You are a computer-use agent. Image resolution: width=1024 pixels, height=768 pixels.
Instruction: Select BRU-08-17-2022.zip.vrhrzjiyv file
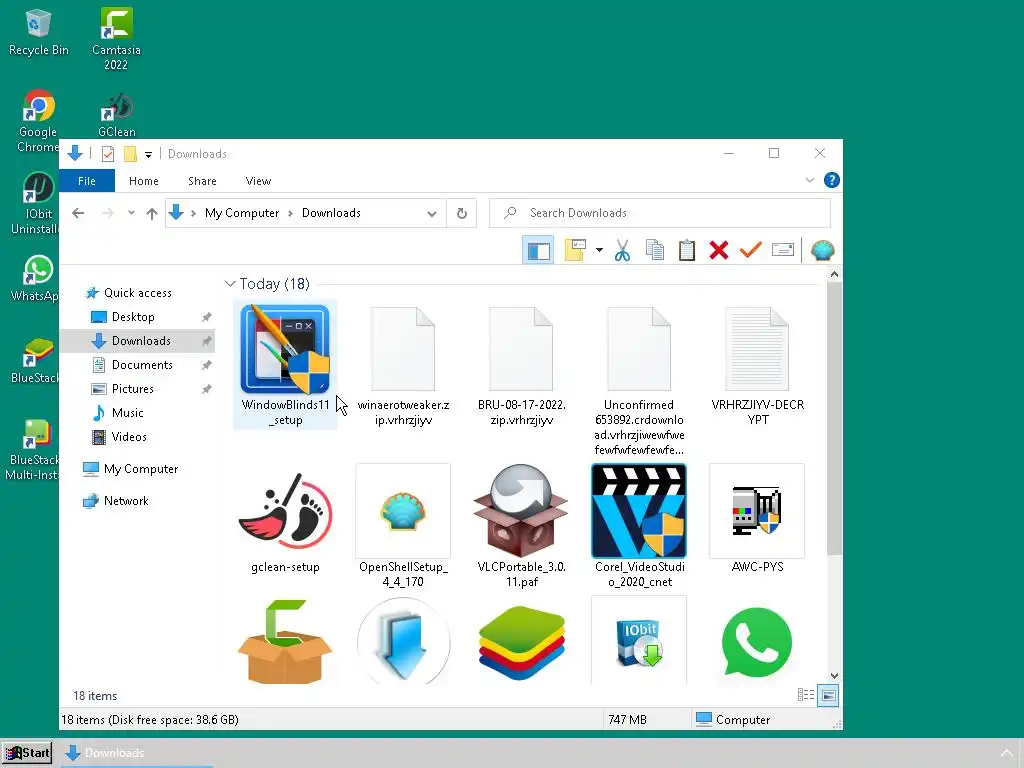point(521,365)
